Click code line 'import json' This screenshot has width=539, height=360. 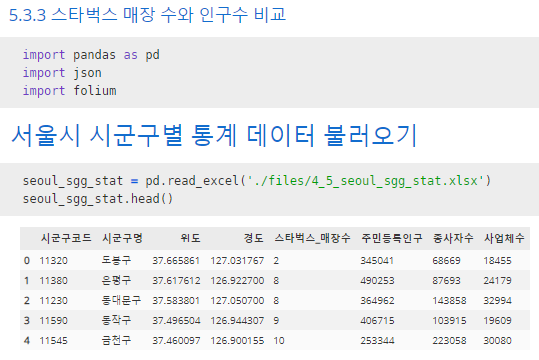point(62,73)
